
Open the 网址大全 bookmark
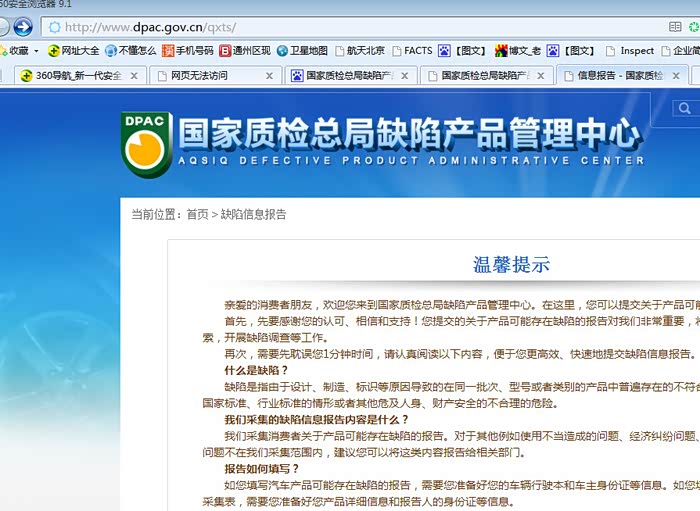[x=73, y=51]
